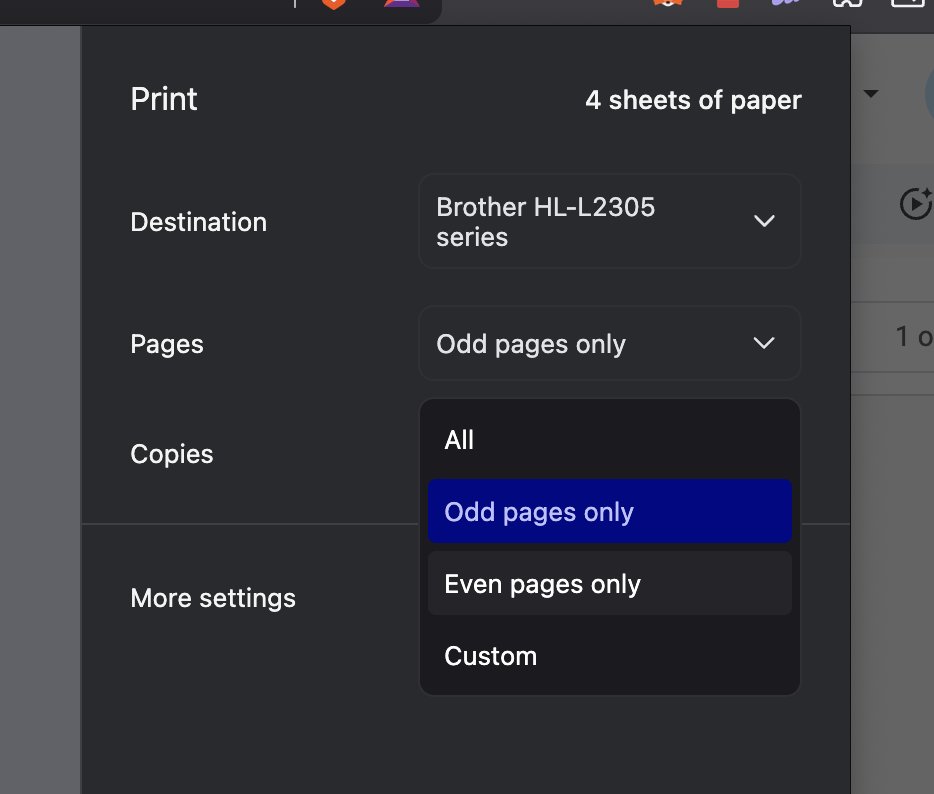Open the Pages dropdown chevron
The width and height of the screenshot is (934, 794).
pos(763,343)
